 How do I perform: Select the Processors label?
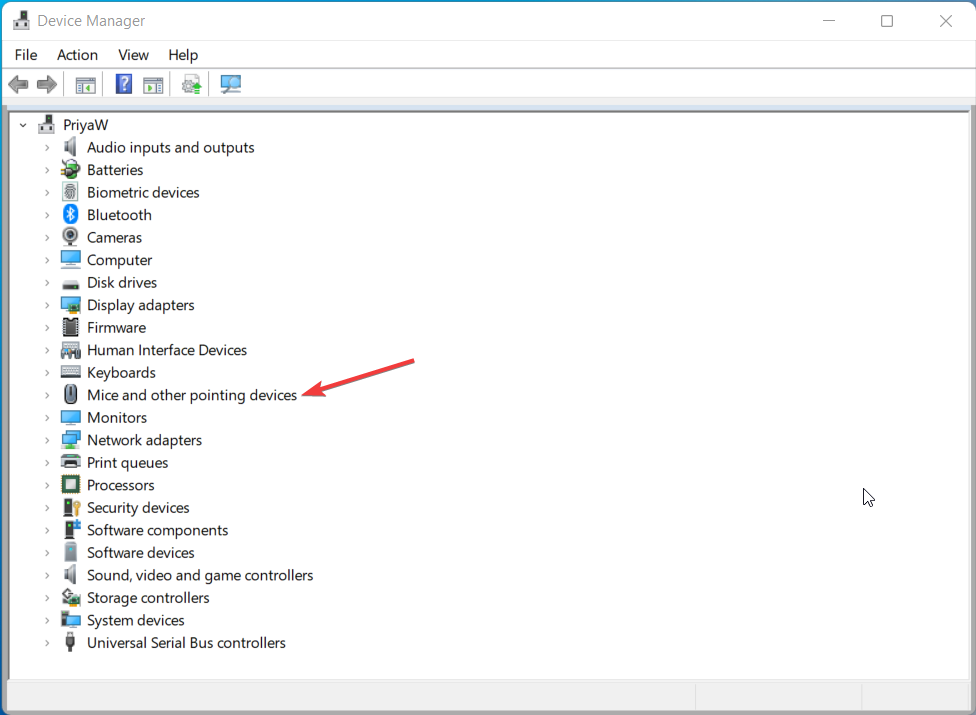[121, 485]
